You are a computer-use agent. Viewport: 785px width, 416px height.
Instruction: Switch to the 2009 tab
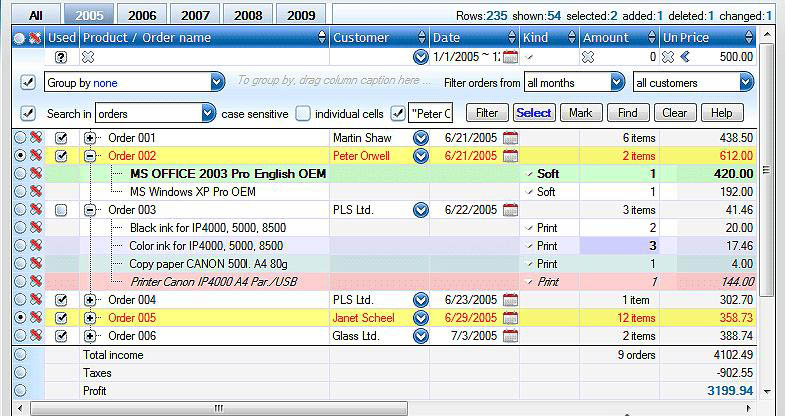click(301, 15)
